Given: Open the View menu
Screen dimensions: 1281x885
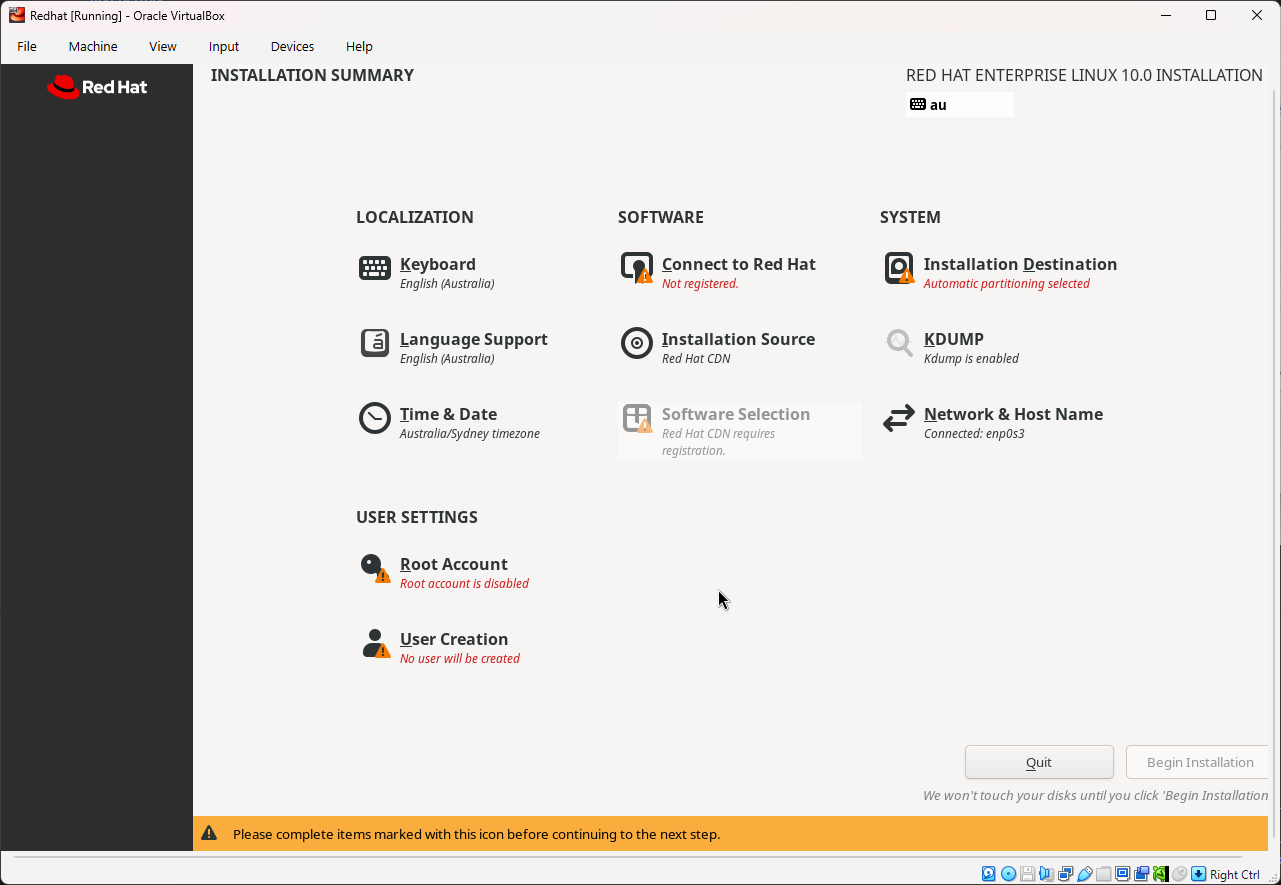Looking at the screenshot, I should pyautogui.click(x=163, y=46).
